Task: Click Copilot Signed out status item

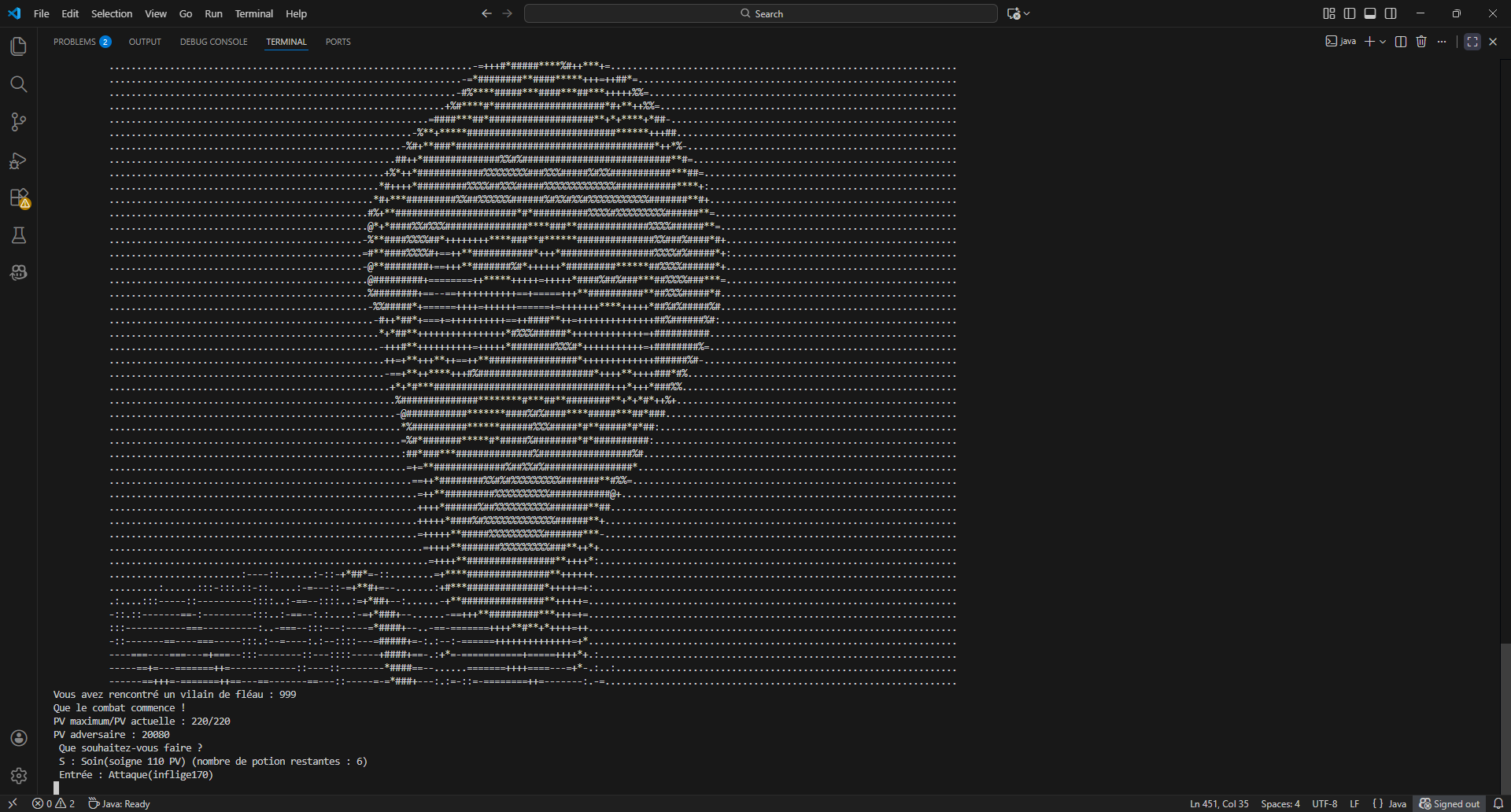Action: point(1449,803)
